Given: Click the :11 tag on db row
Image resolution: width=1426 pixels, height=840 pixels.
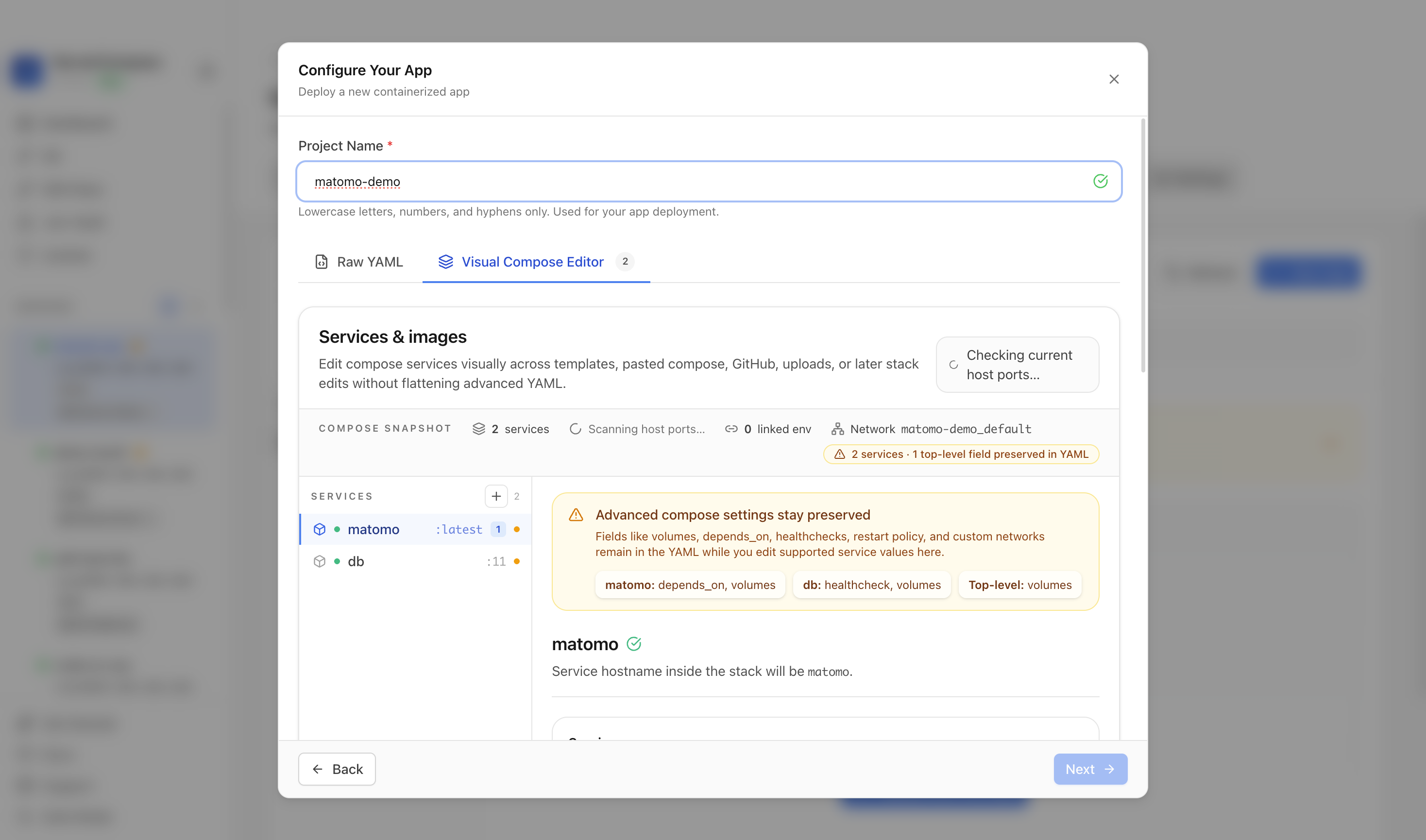Looking at the screenshot, I should coord(496,561).
